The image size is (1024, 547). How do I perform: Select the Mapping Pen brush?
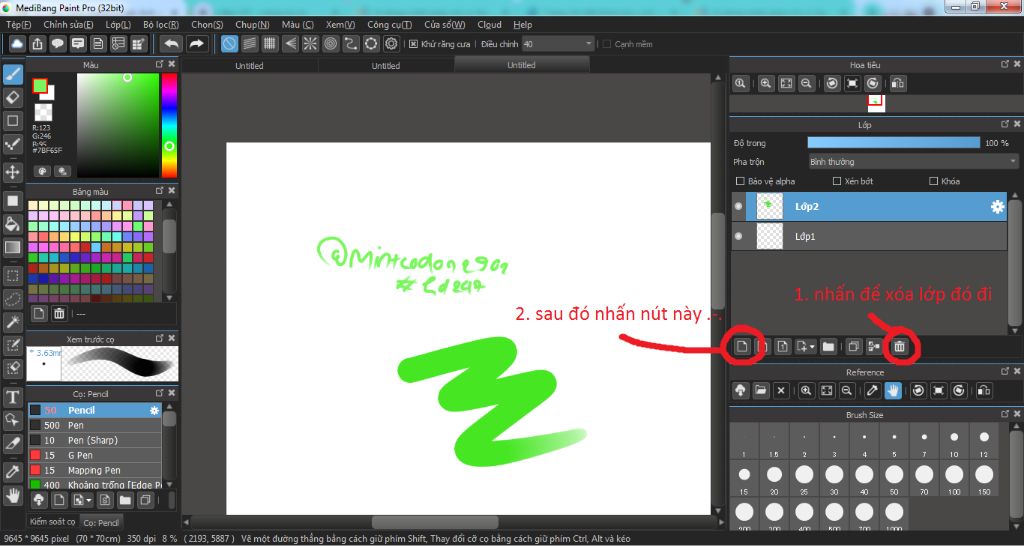tap(95, 471)
